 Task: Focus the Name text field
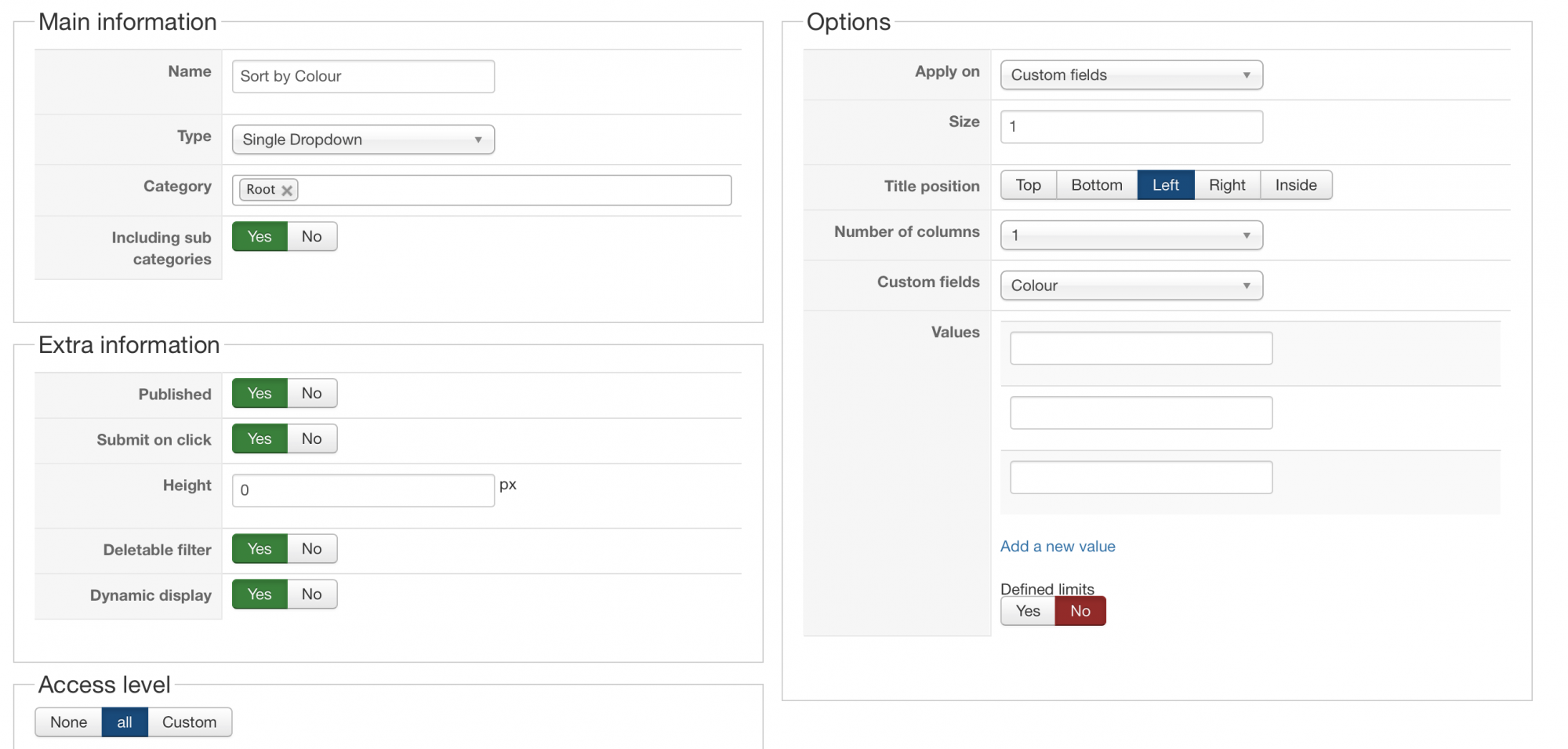tap(363, 77)
